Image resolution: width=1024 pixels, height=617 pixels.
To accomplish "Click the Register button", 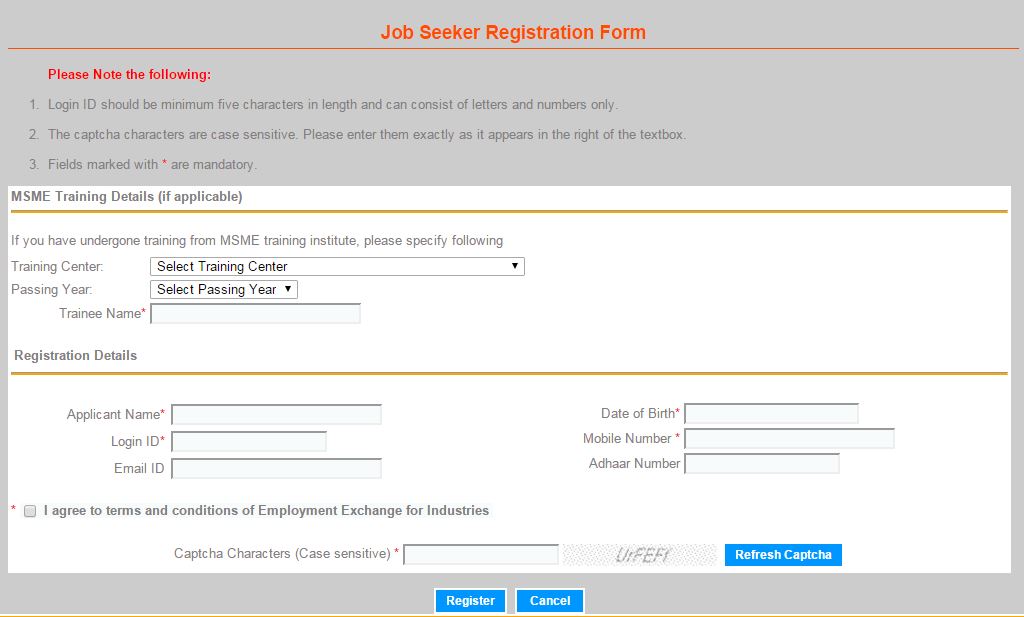I will coord(470,600).
